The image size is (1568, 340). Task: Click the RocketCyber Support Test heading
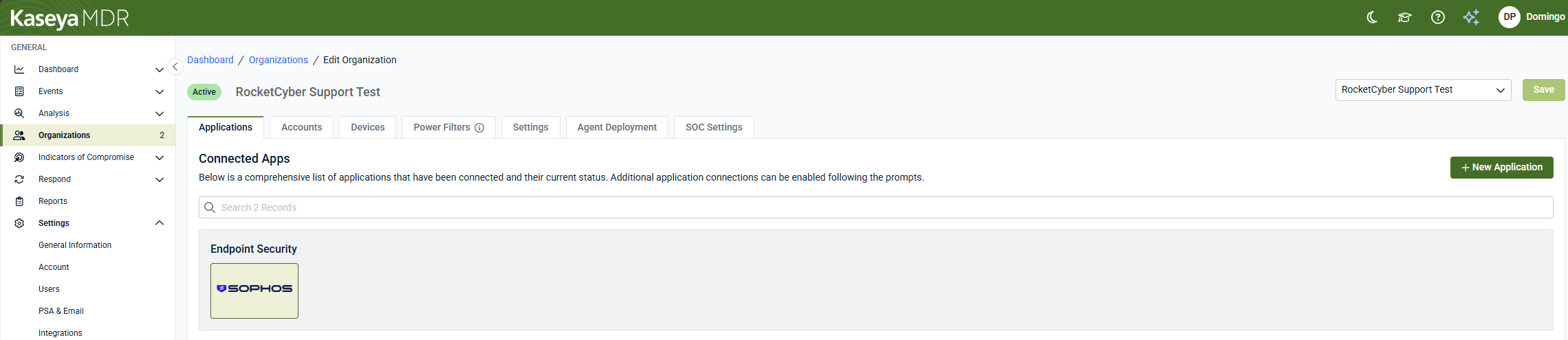tap(307, 92)
